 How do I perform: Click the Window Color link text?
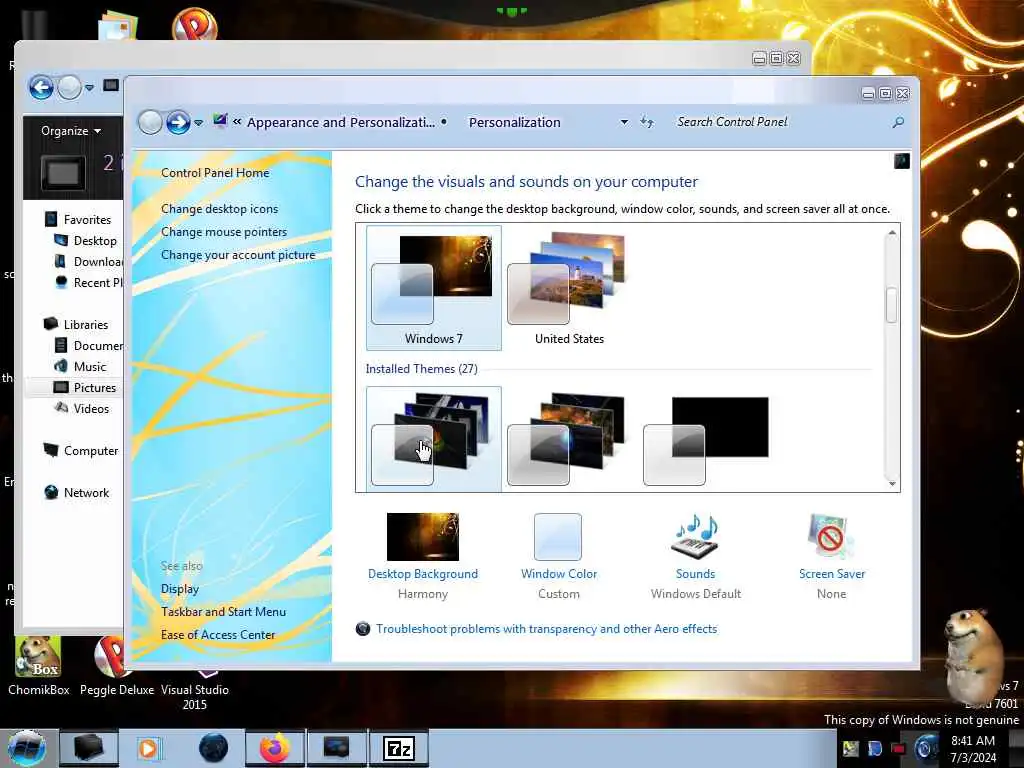559,574
